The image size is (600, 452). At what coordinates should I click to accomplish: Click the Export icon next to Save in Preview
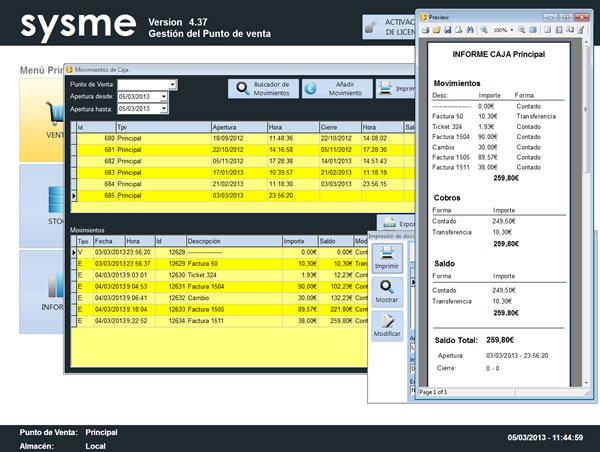(x=459, y=30)
